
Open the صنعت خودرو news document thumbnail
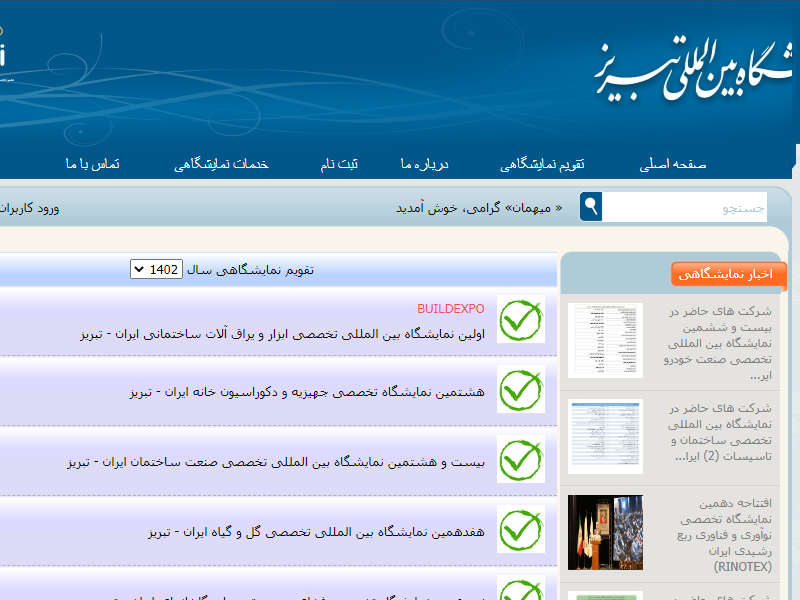coord(605,340)
